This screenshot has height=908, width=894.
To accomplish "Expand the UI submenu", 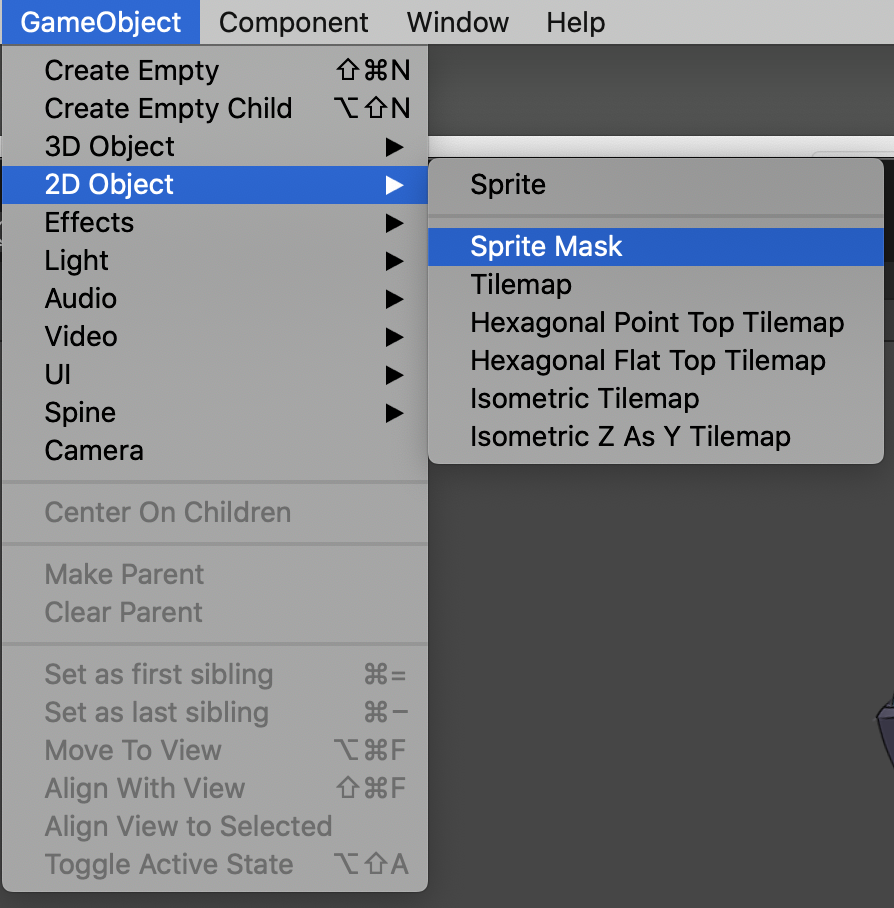I will click(58, 375).
